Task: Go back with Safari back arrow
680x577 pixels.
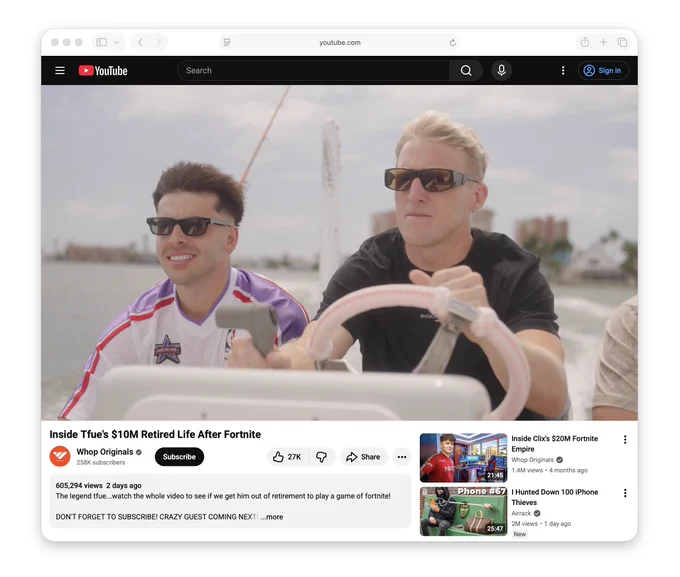Action: pos(140,42)
